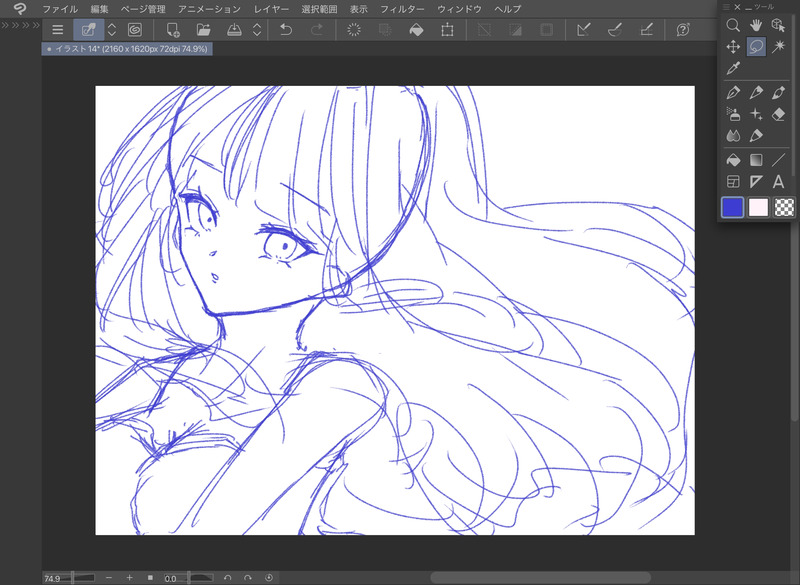Select the Blend droplets tool
800x585 pixels.
(733, 136)
